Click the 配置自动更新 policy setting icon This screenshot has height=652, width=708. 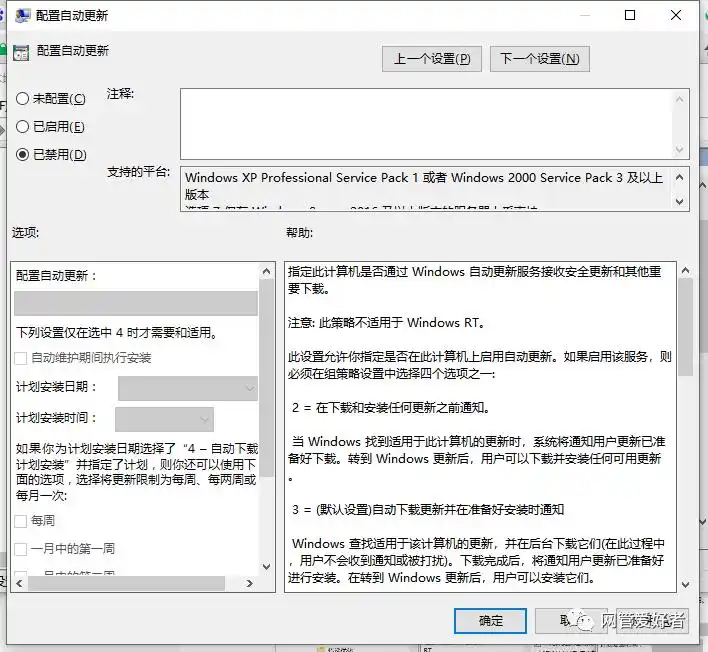point(21,53)
